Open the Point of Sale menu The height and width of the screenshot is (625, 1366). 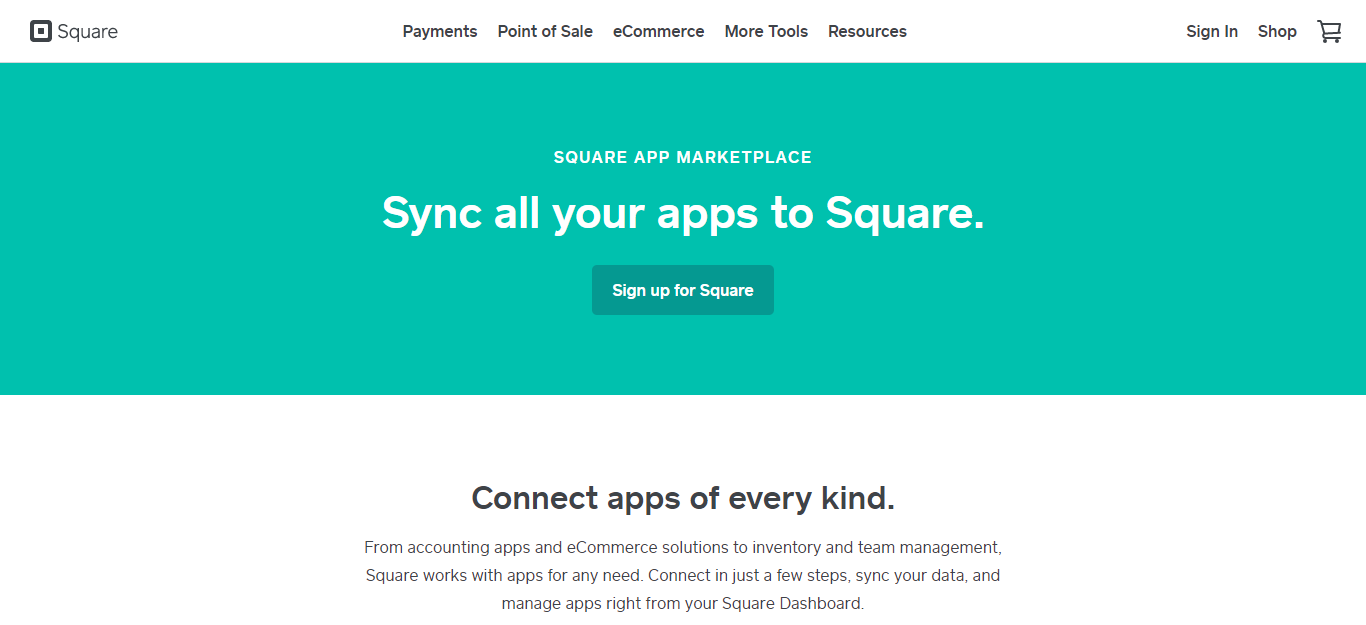click(545, 31)
